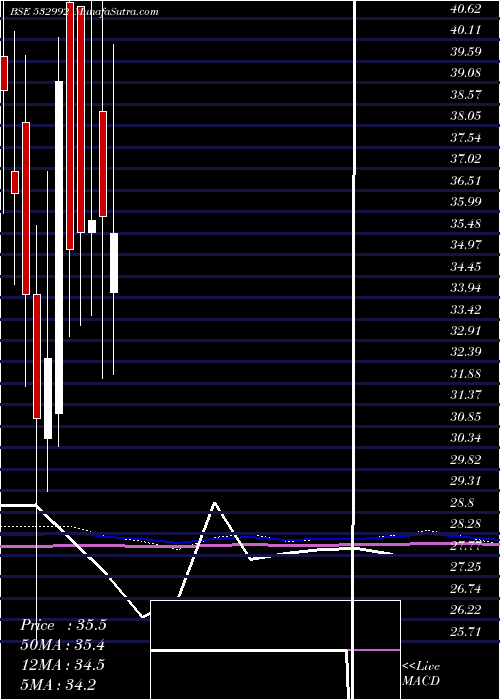Click the 37.54 price axis label
Image resolution: width=500 pixels, height=700 pixels.
pos(466,137)
